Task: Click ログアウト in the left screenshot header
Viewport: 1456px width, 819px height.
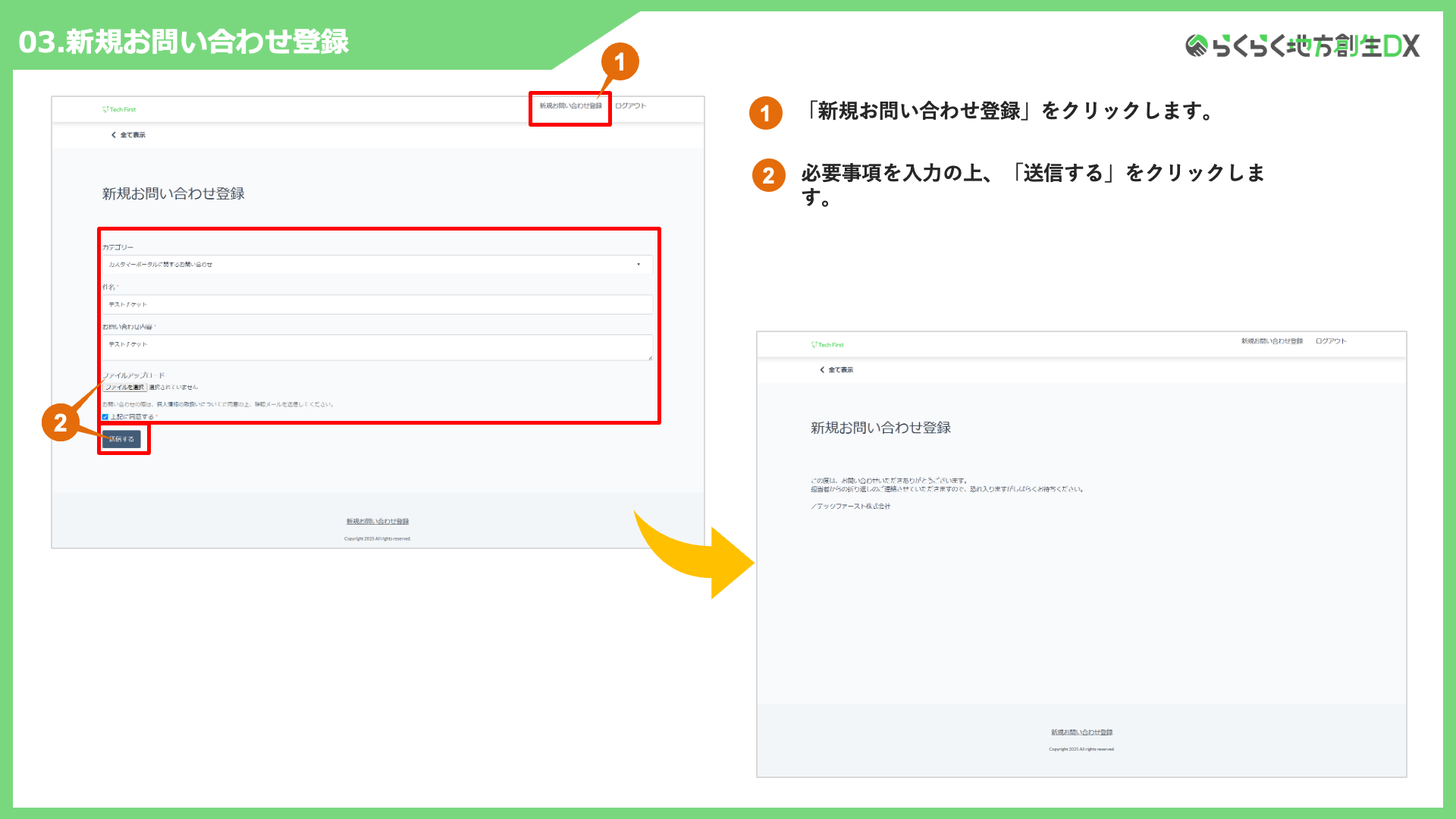Action: coord(630,106)
